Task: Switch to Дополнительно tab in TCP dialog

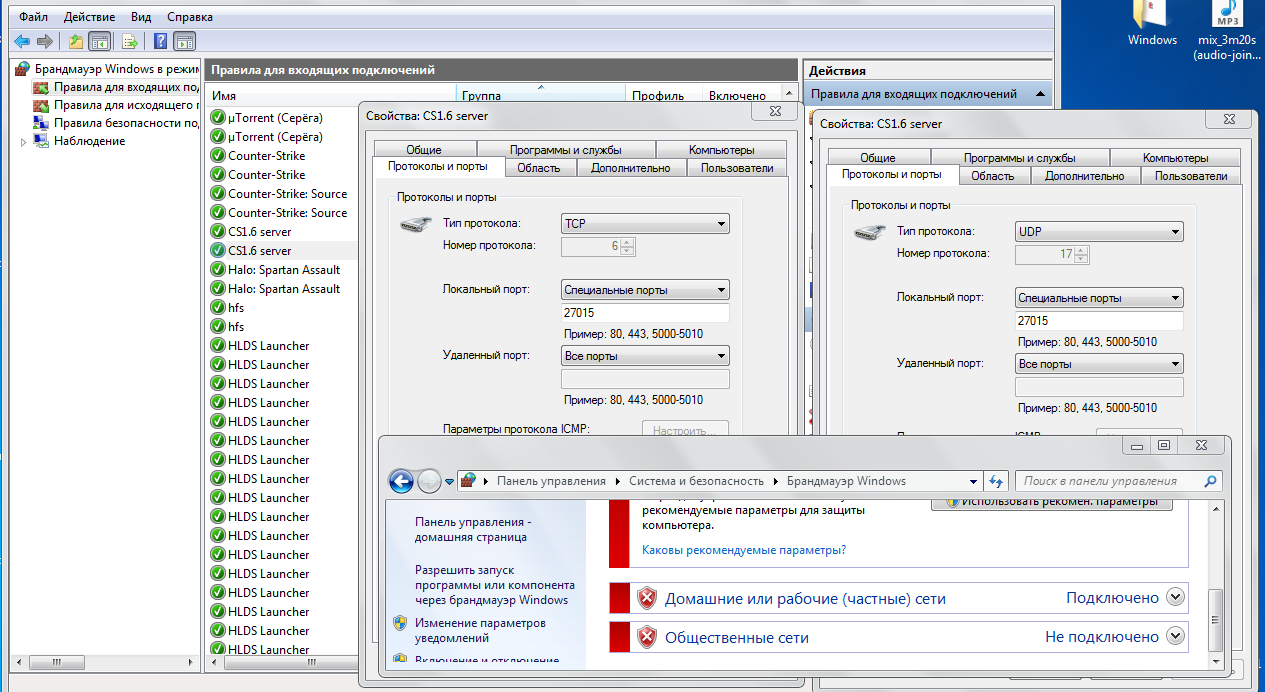Action: tap(631, 168)
